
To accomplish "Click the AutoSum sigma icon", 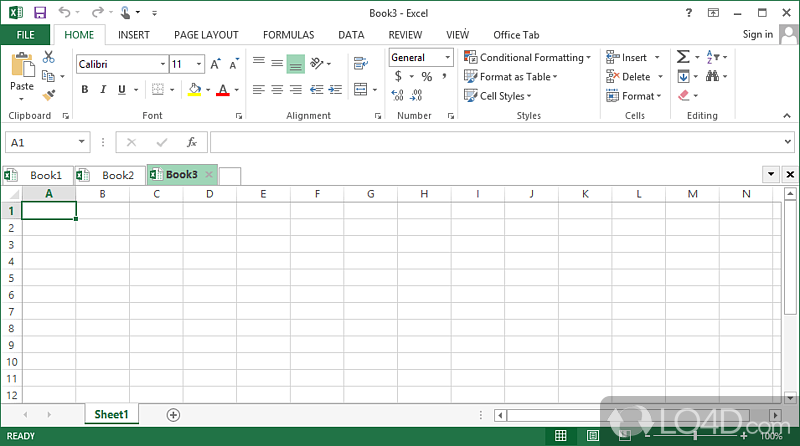I will (683, 57).
